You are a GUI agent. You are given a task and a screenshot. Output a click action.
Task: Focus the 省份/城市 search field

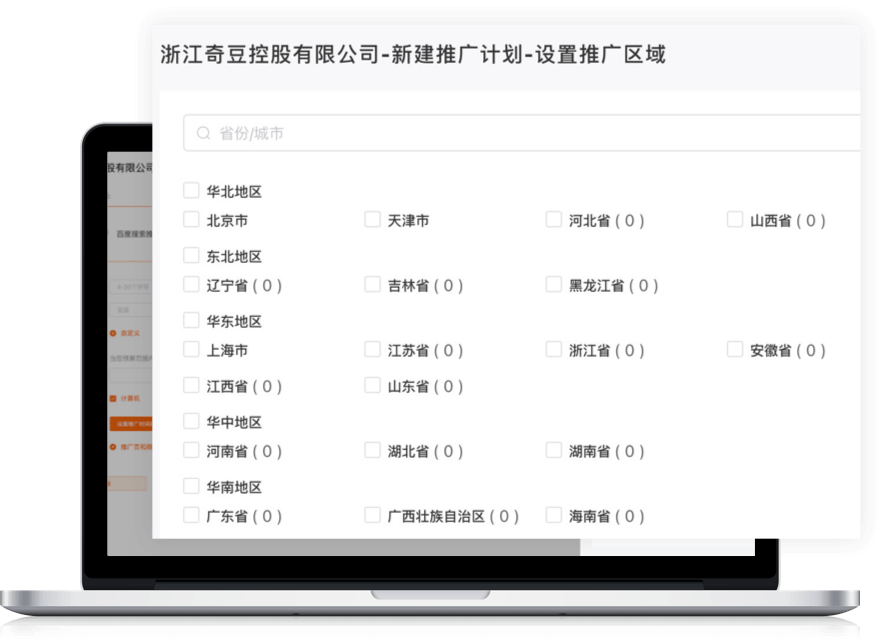point(522,133)
